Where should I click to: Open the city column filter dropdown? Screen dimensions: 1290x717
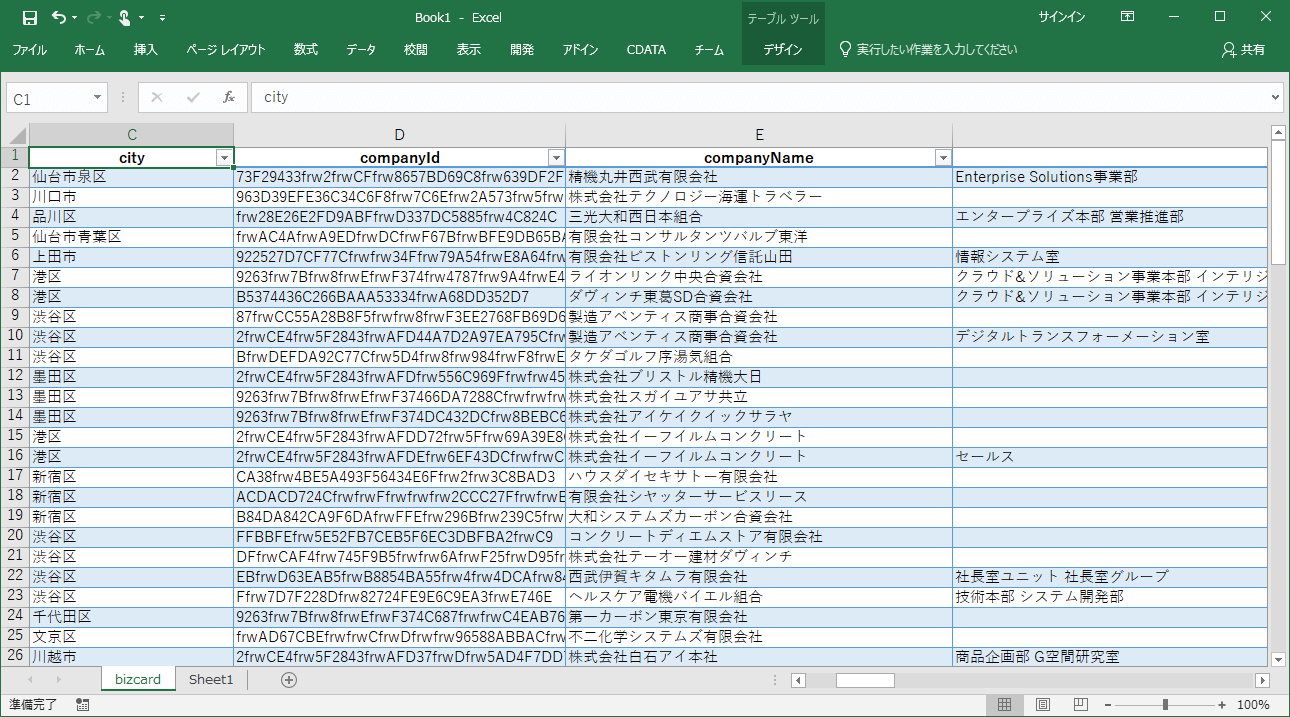coord(224,158)
